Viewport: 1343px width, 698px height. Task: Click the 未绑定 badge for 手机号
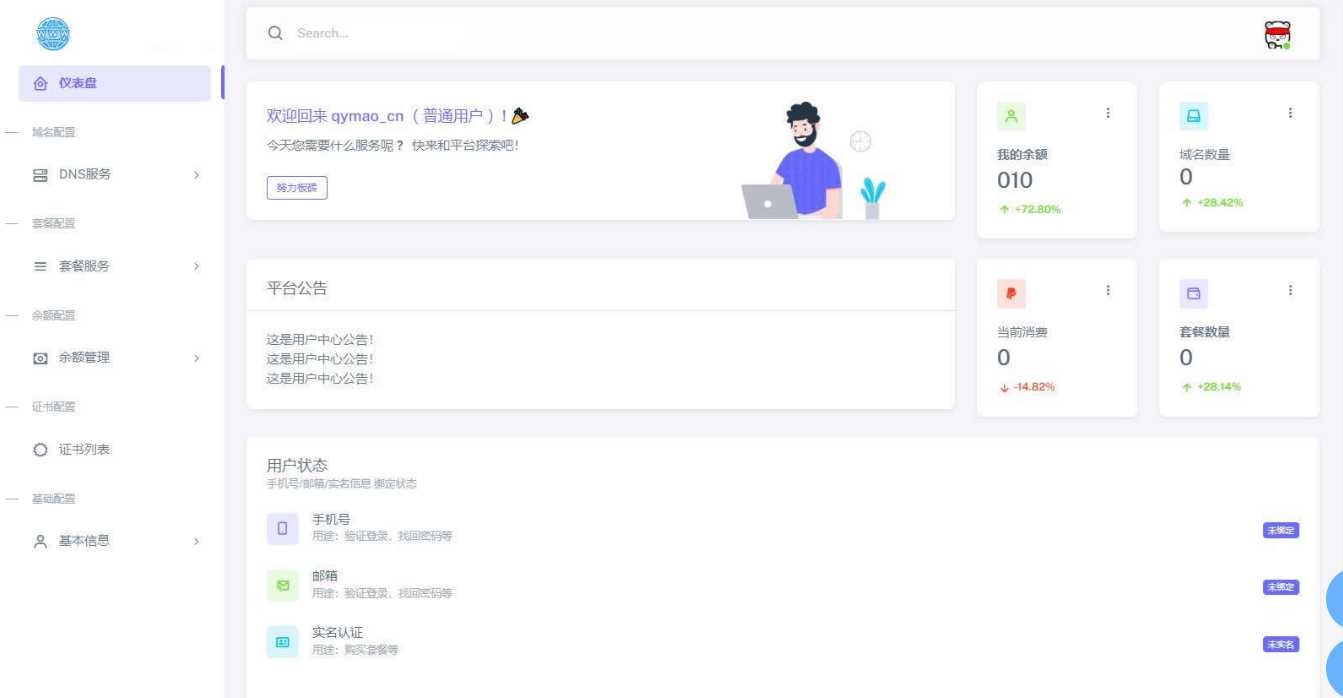tap(1281, 530)
